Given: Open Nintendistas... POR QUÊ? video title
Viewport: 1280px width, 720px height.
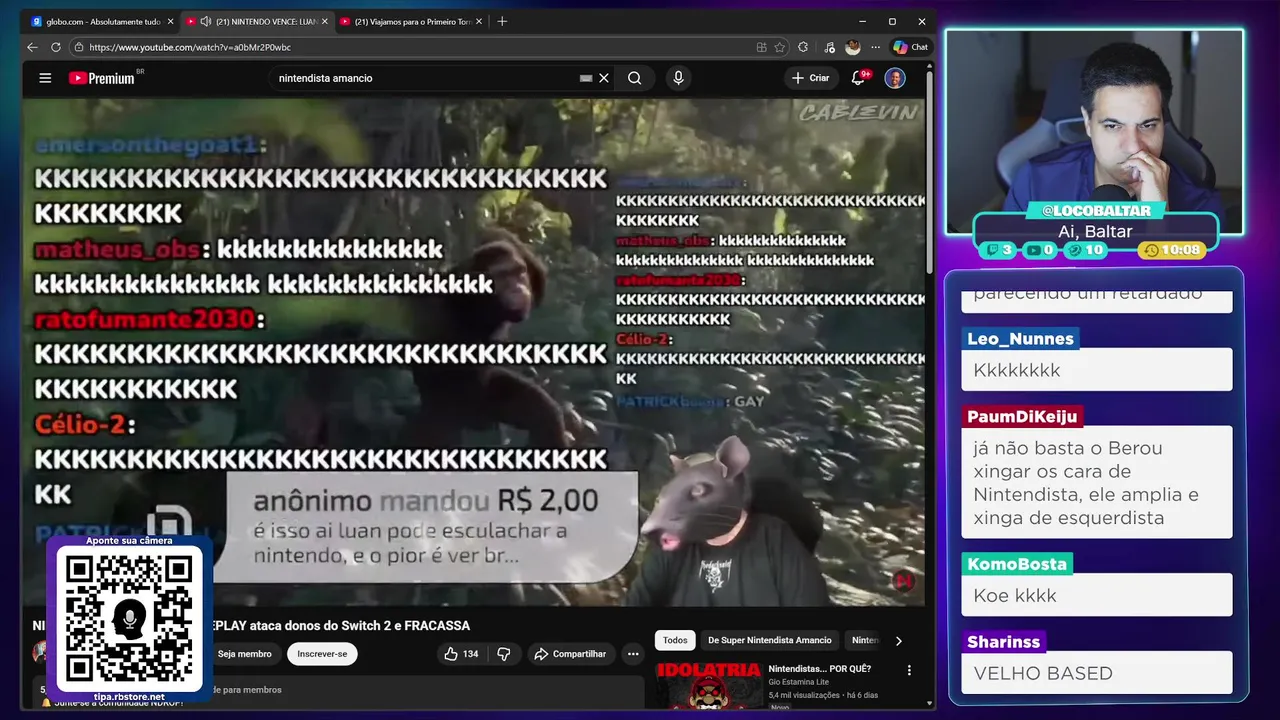Looking at the screenshot, I should pos(819,668).
